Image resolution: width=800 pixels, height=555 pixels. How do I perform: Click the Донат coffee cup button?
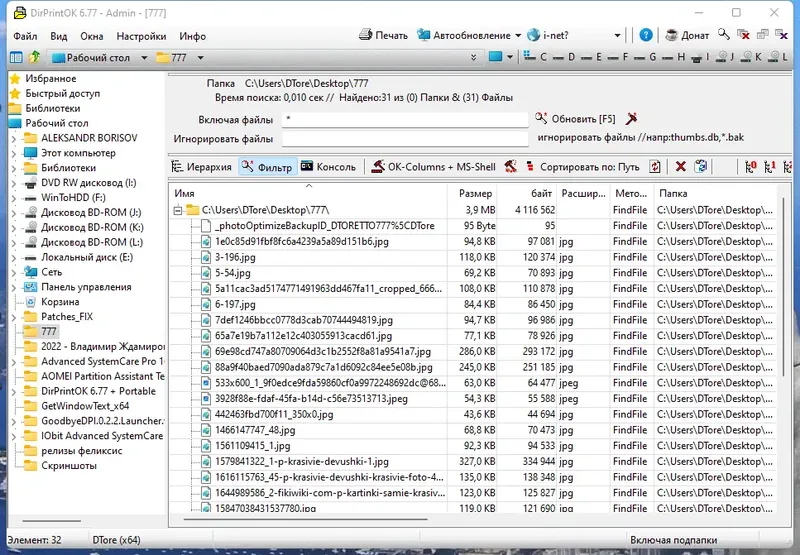[x=687, y=35]
